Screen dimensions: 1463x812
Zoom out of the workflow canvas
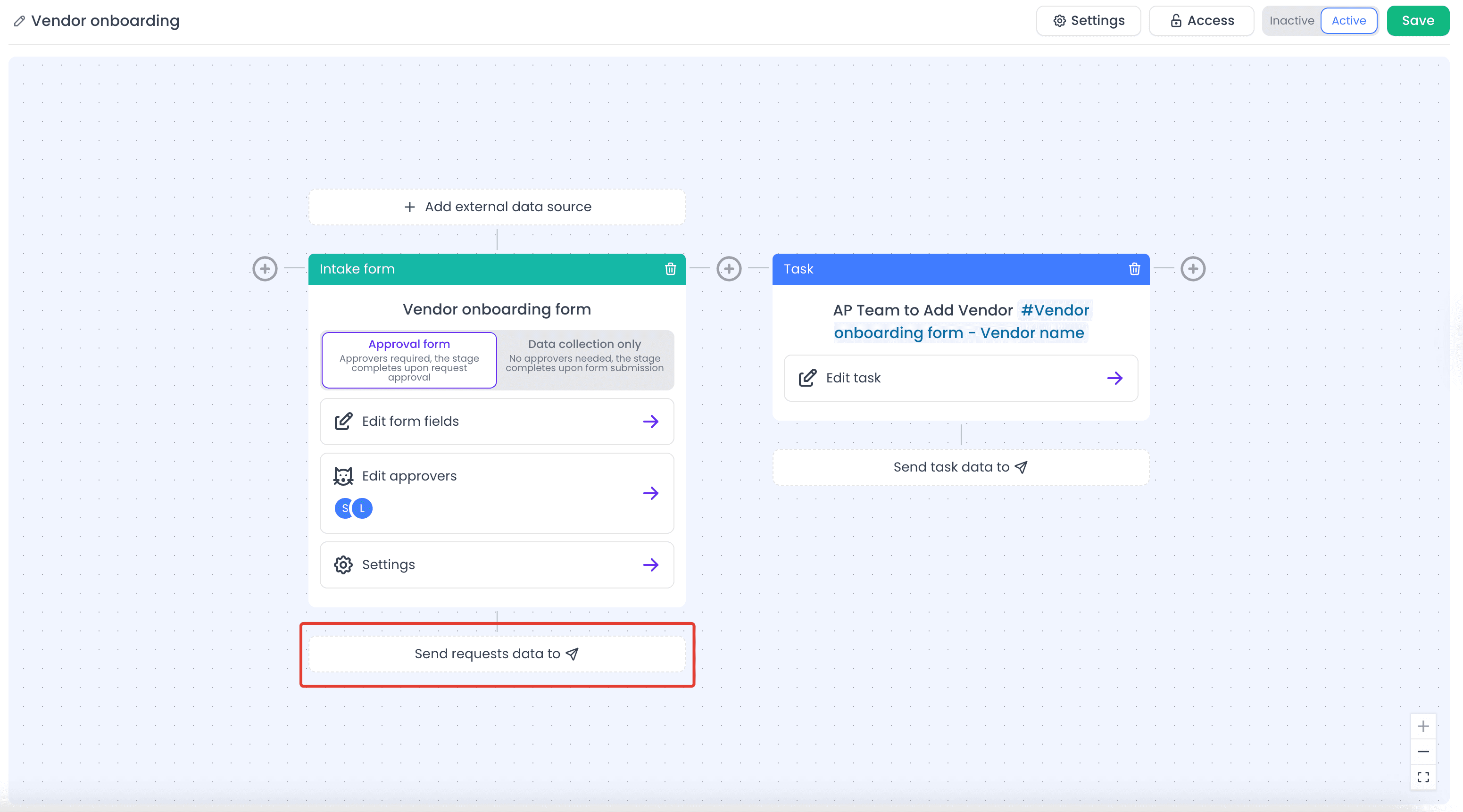pos(1423,751)
